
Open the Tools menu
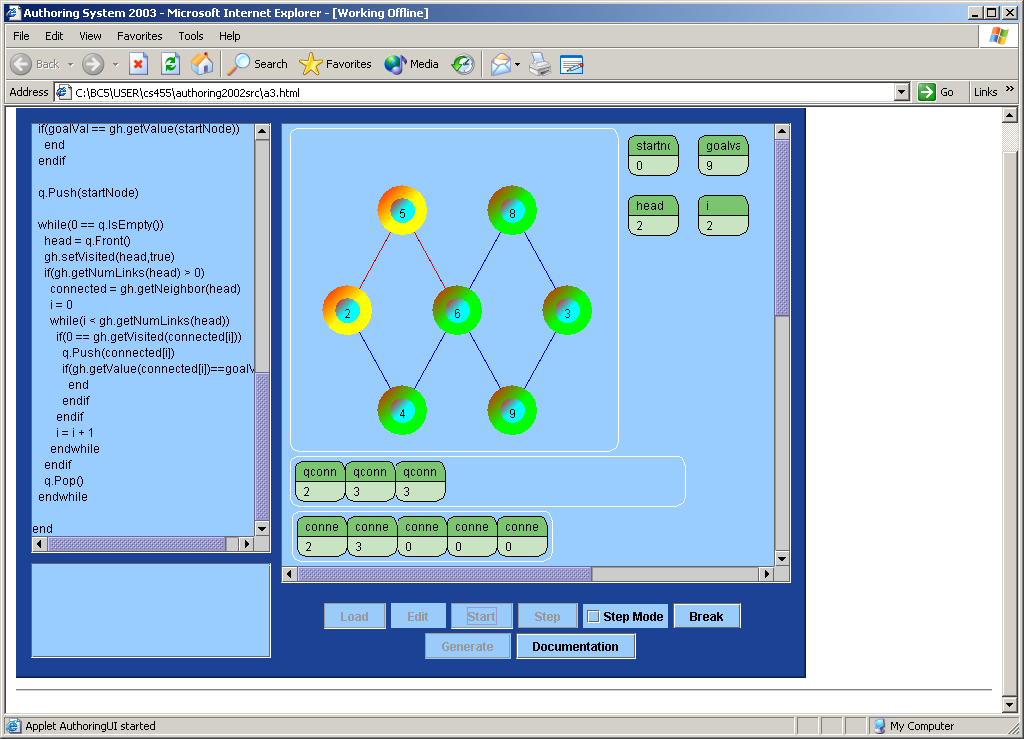tap(190, 36)
